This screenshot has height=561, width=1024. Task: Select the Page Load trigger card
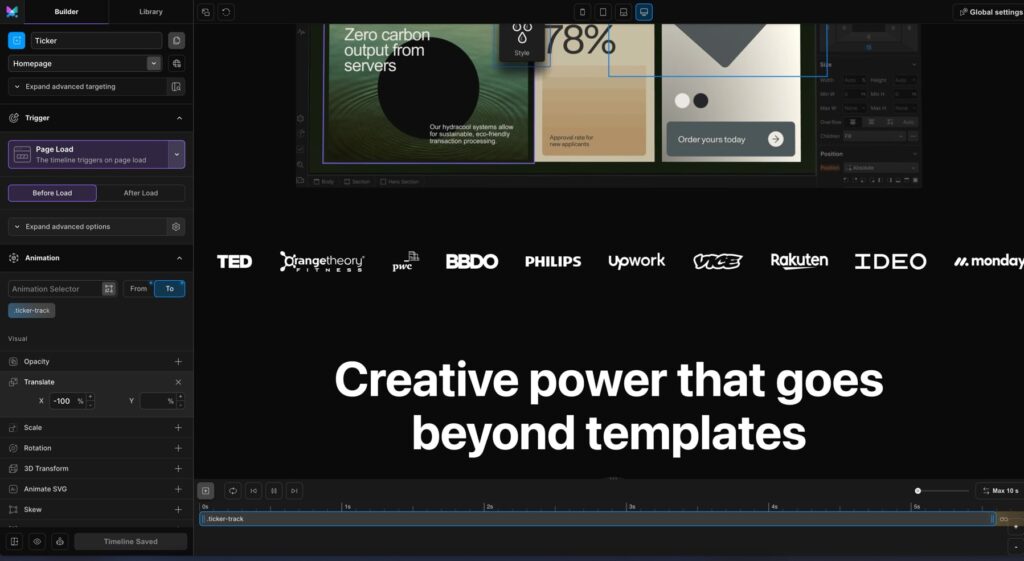pyautogui.click(x=88, y=155)
